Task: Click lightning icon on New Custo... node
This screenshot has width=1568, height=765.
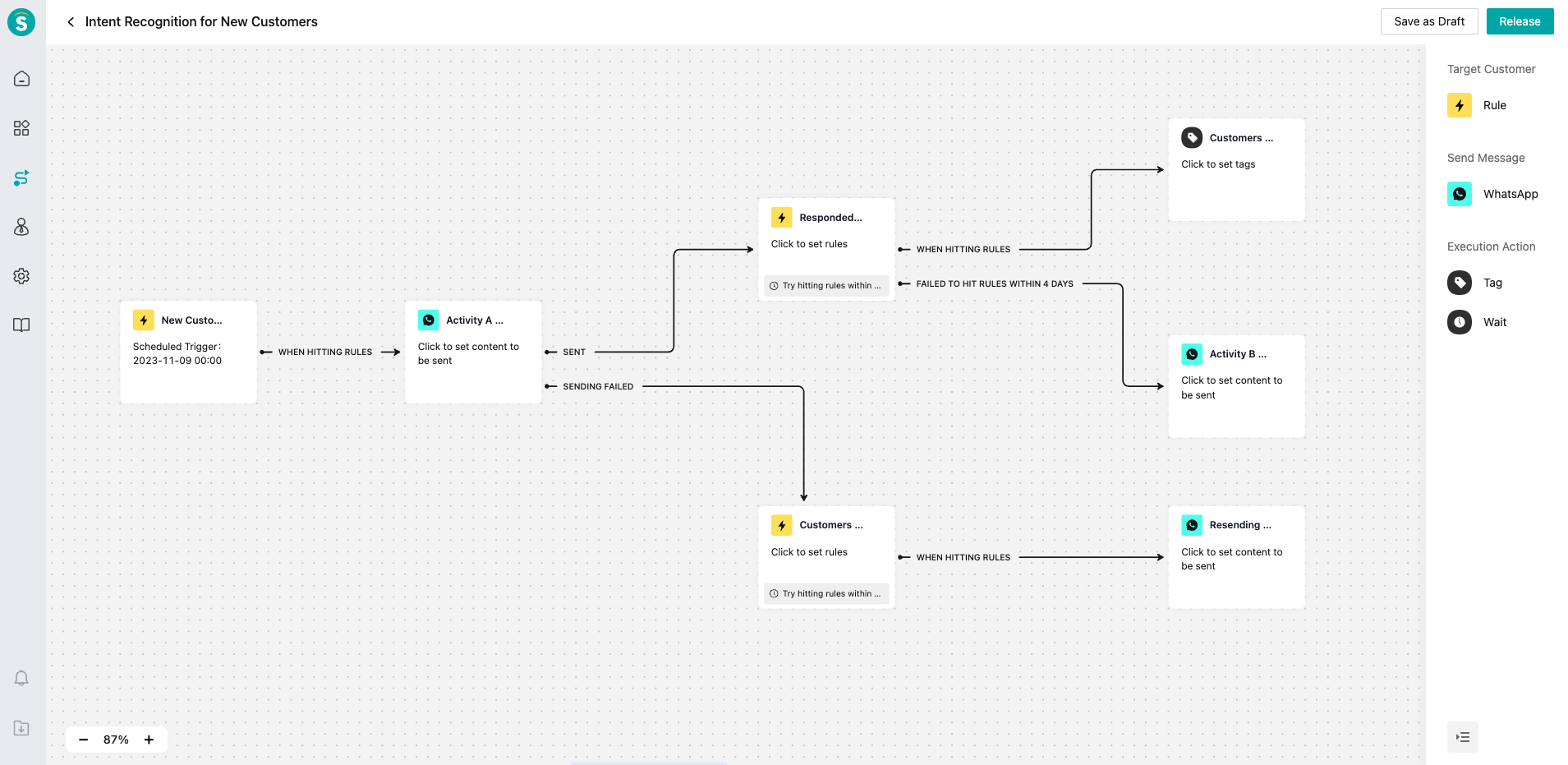Action: tap(144, 320)
